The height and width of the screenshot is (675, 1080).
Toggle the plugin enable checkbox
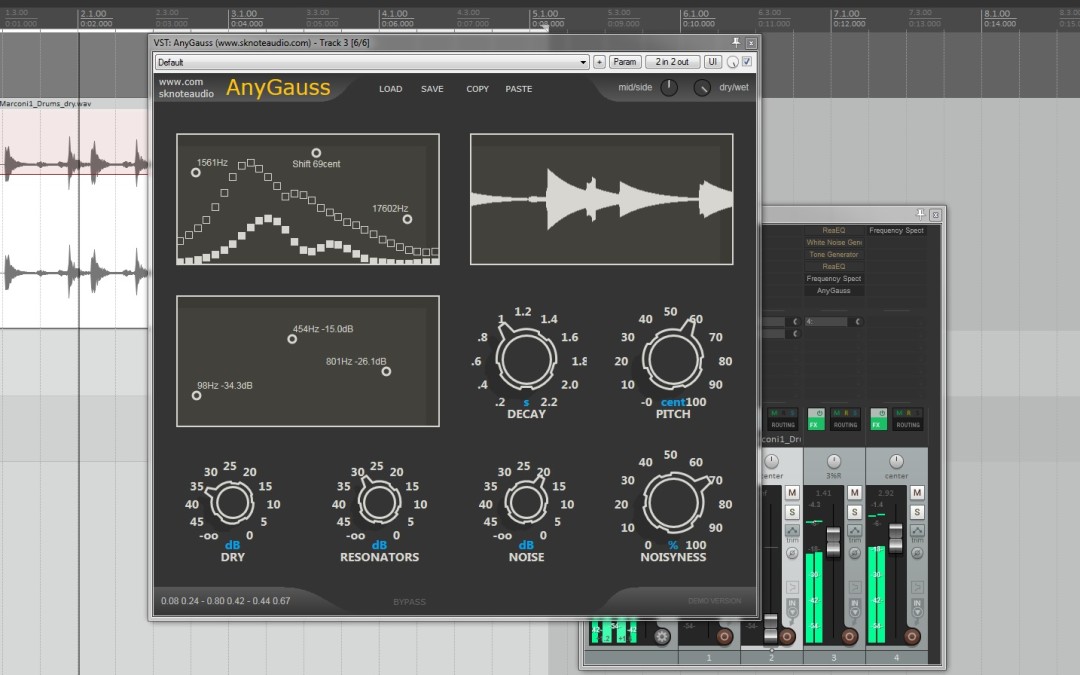pyautogui.click(x=747, y=62)
